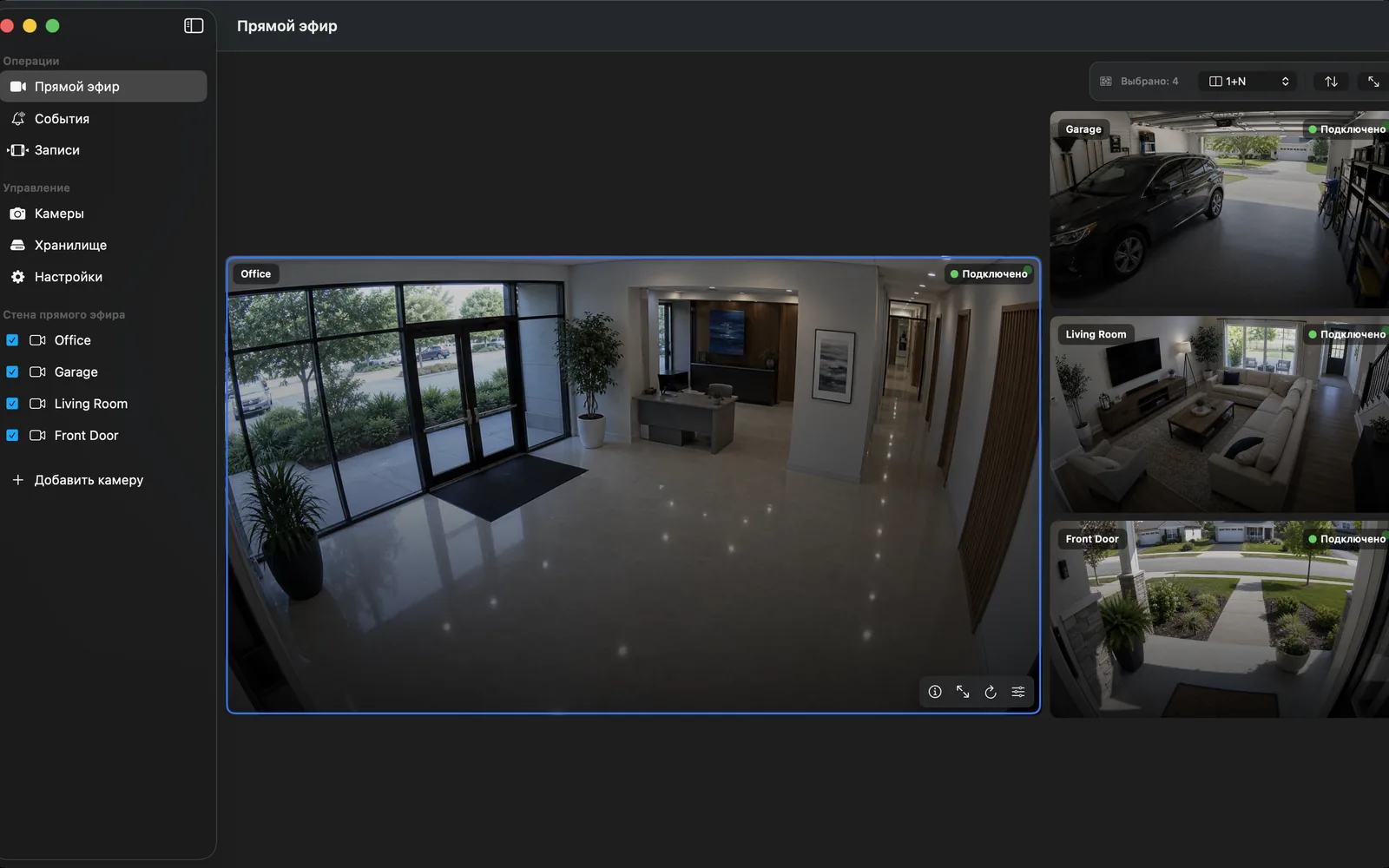The height and width of the screenshot is (868, 1389).
Task: Click Подключено status on Living Room feed
Action: [x=1346, y=334]
